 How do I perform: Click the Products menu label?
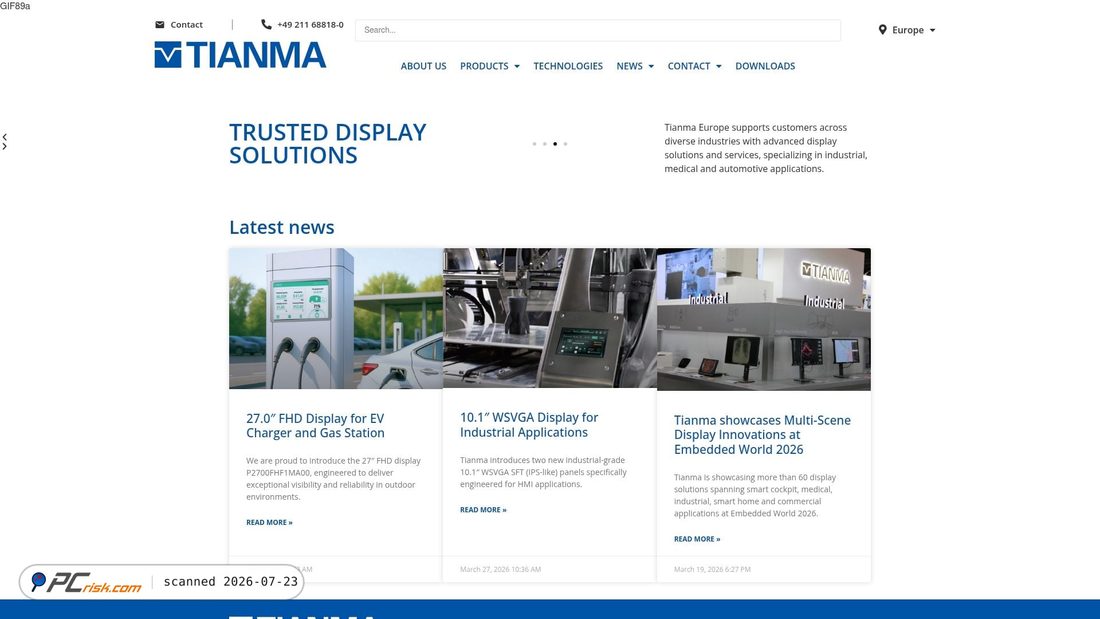tap(484, 66)
